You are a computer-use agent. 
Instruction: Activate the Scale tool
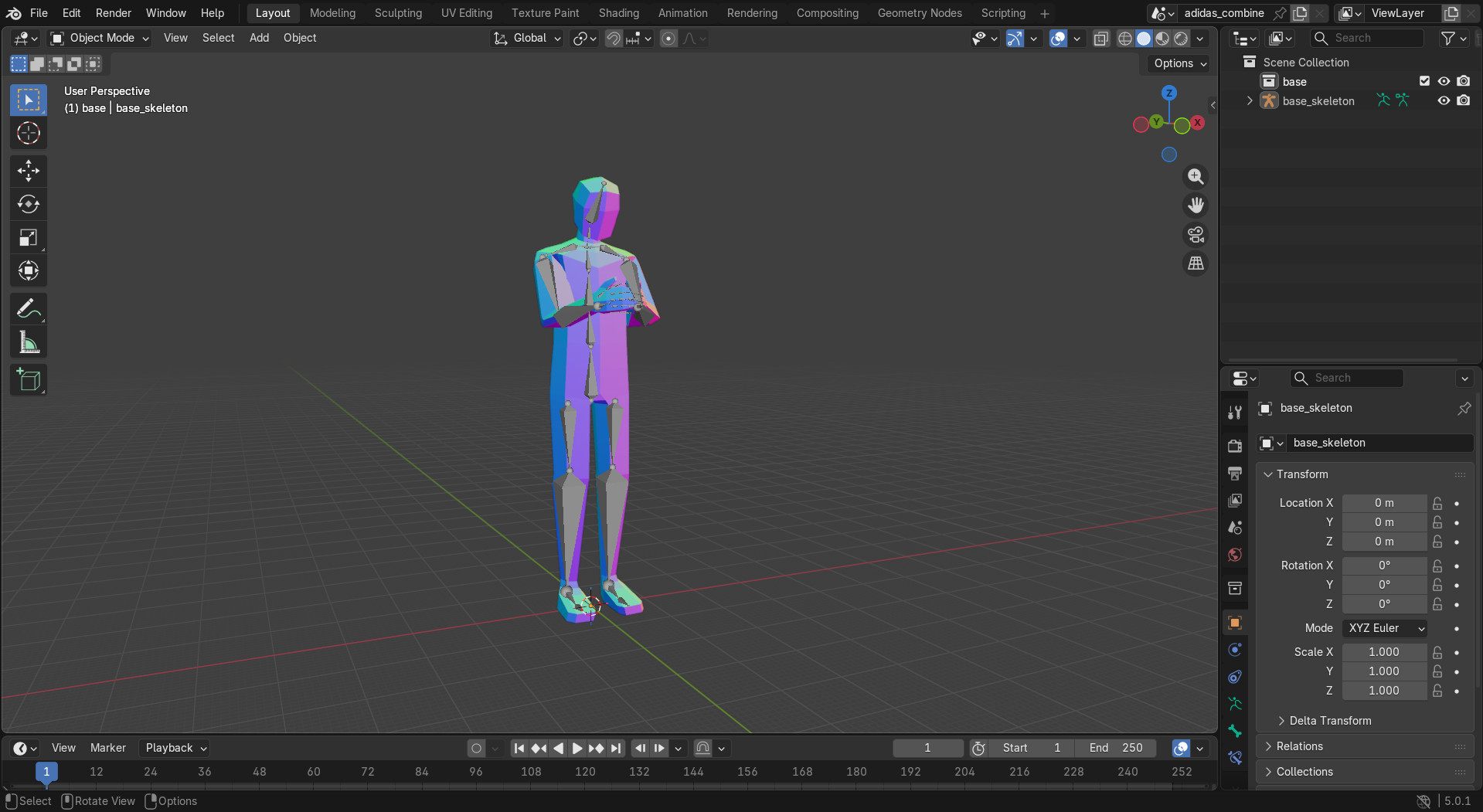click(29, 237)
